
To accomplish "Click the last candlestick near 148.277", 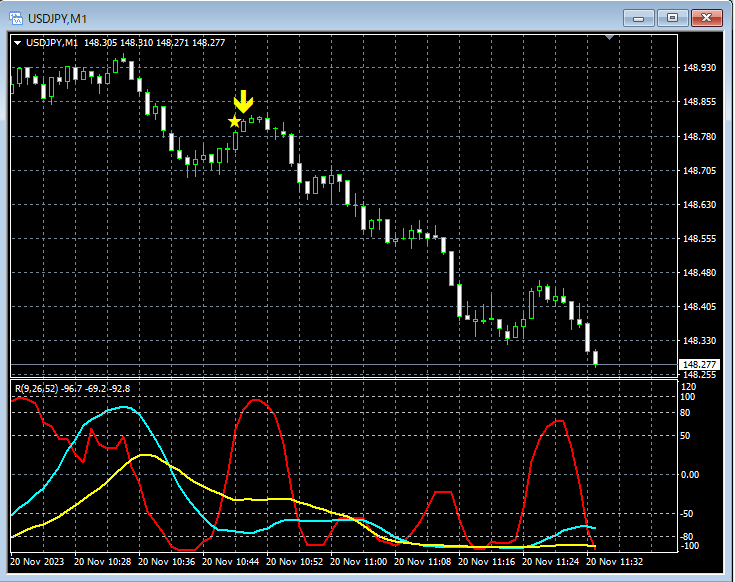I will (596, 358).
